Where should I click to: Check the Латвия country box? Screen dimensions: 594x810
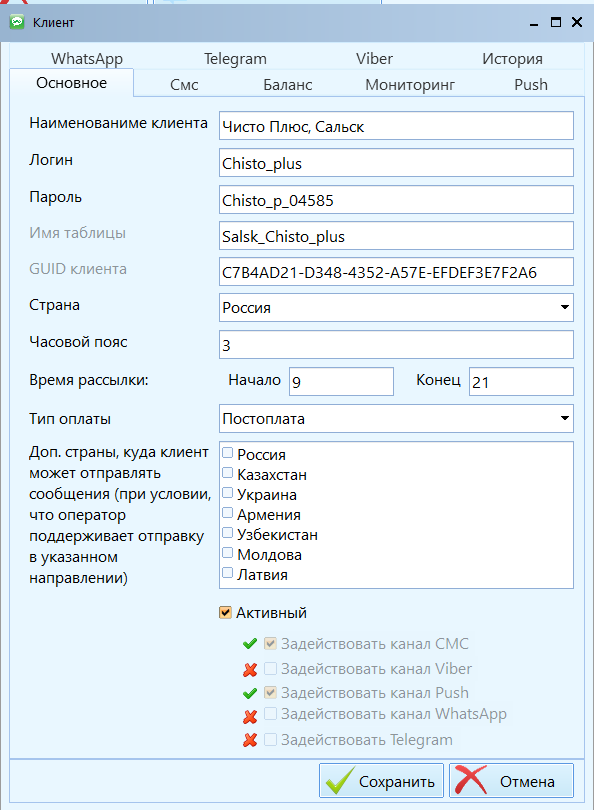pos(227,572)
